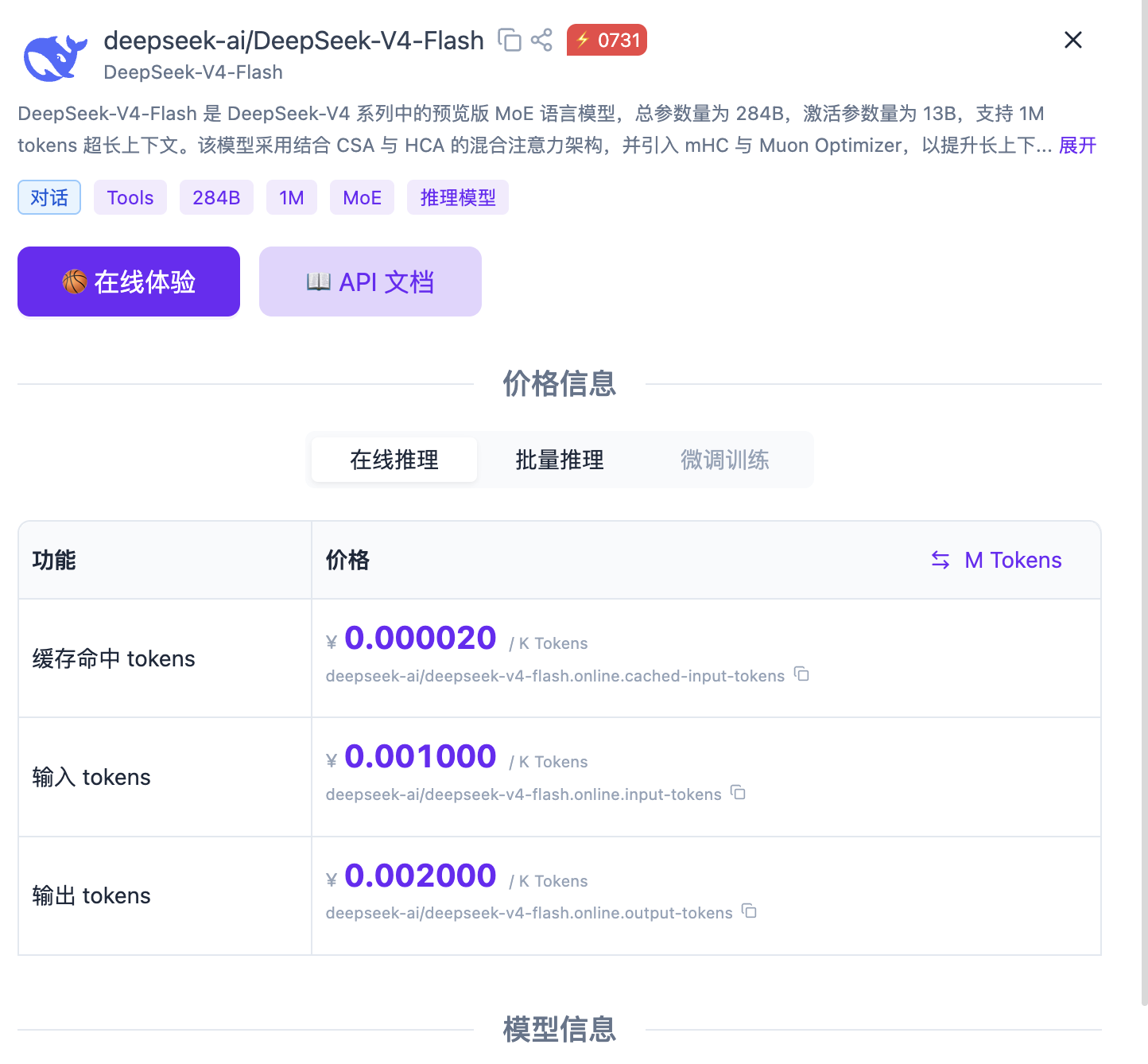This screenshot has height=1064, width=1148.
Task: Launch 在线体验 online playground
Action: pyautogui.click(x=129, y=282)
